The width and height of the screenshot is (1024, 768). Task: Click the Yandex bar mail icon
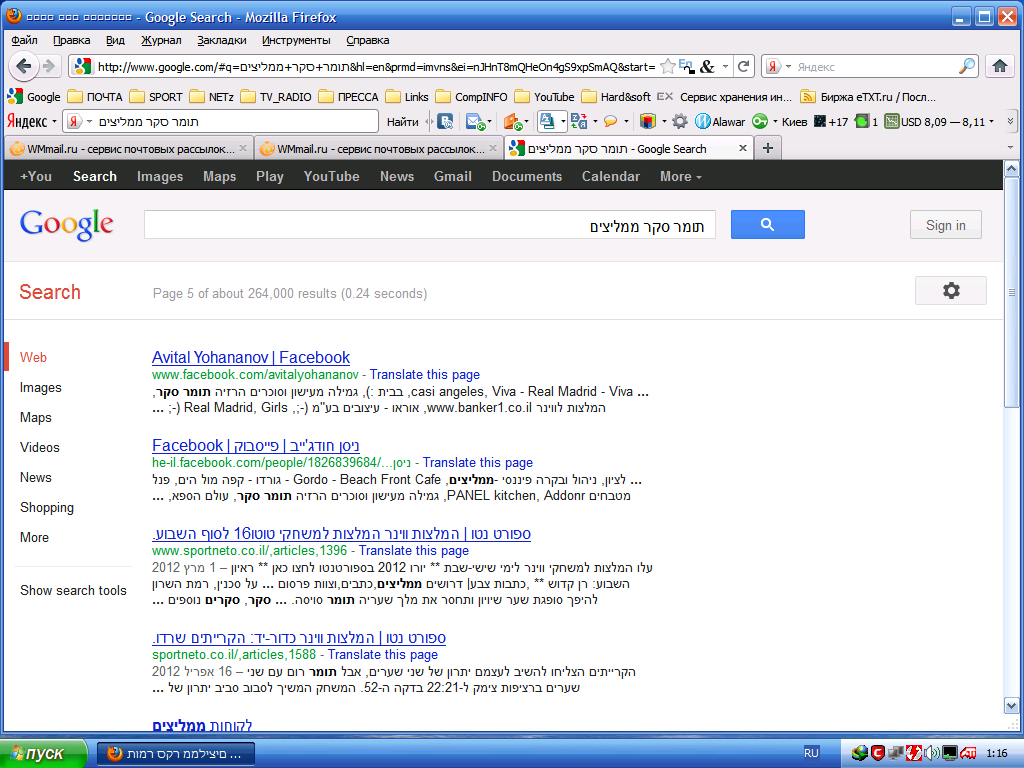click(475, 121)
